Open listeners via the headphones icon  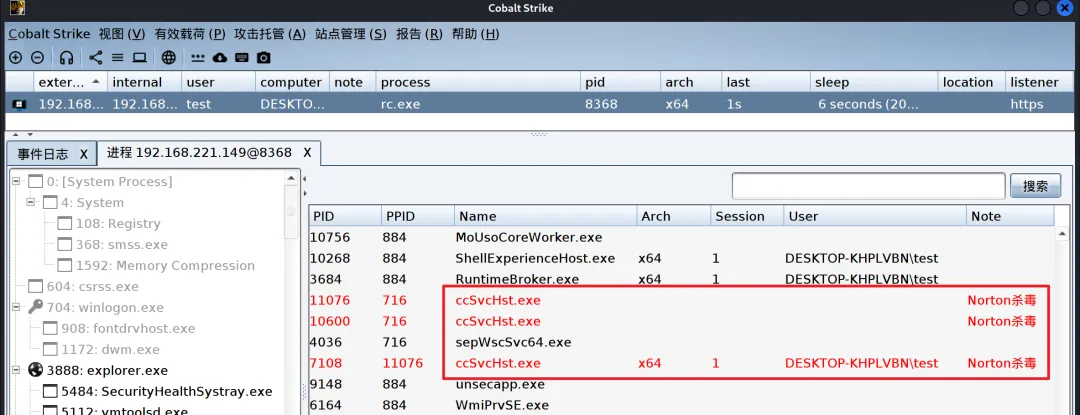pyautogui.click(x=66, y=58)
